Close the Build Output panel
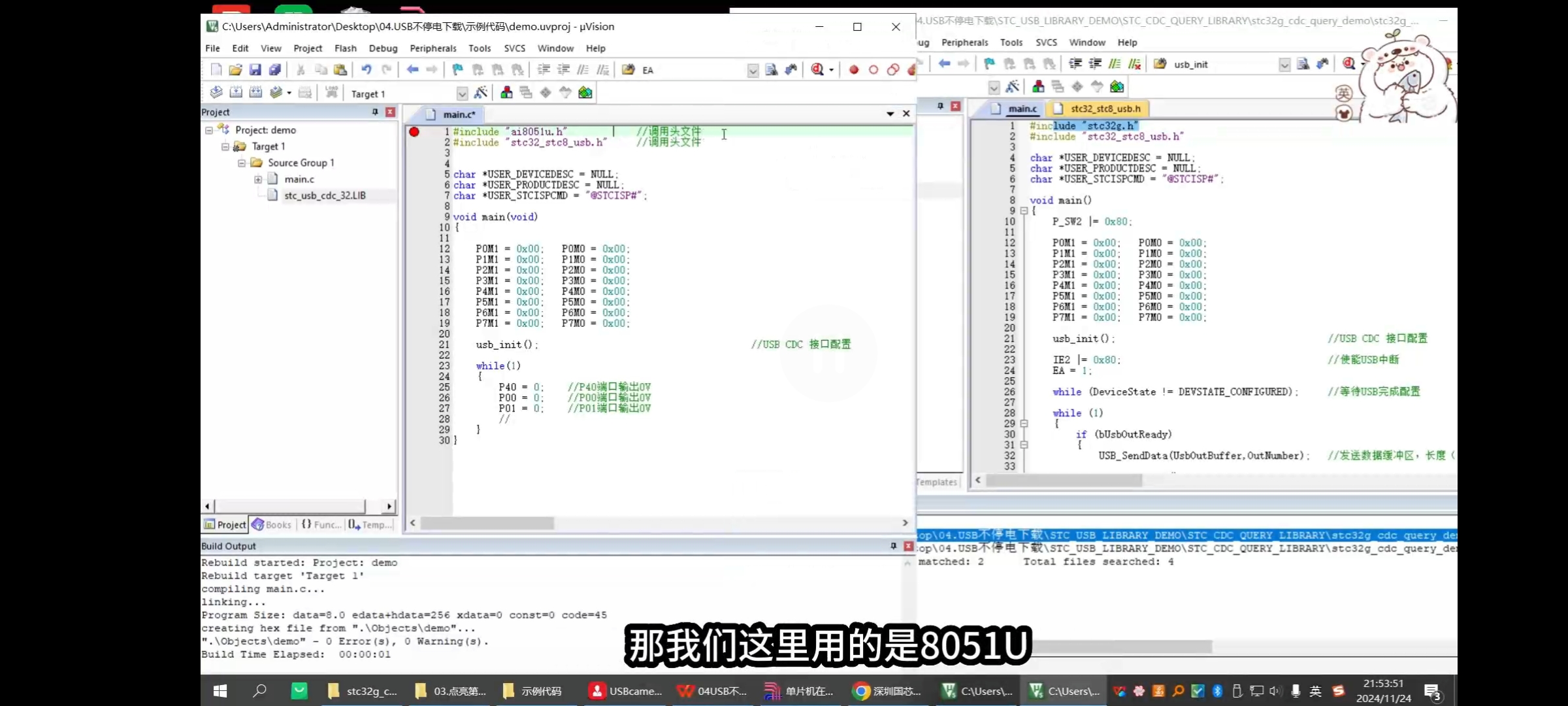This screenshot has height=706, width=1568. [x=908, y=546]
